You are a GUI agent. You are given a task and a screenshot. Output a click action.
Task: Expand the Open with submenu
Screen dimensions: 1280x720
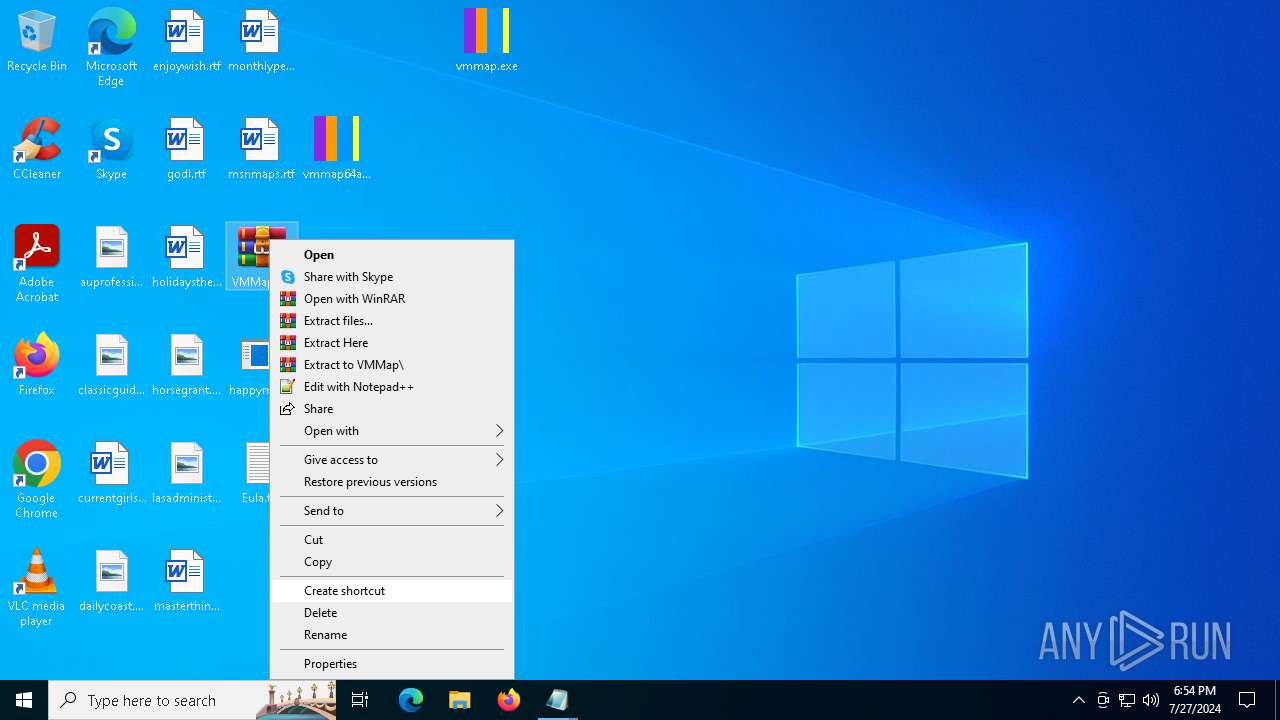[x=392, y=431]
